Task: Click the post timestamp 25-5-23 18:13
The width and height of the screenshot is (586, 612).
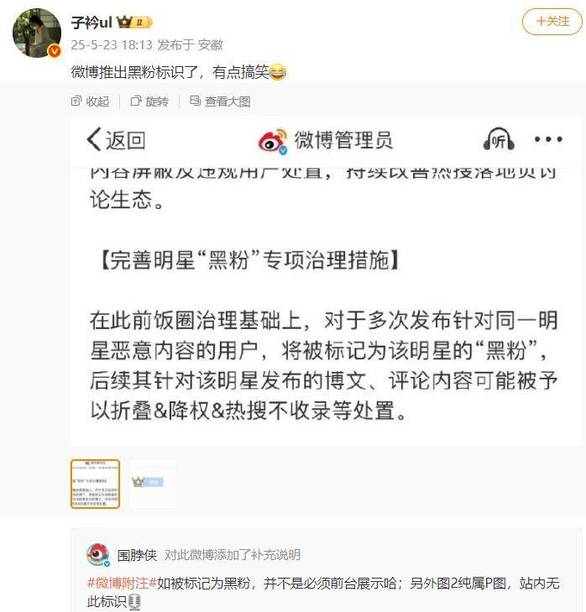Action: (x=112, y=45)
